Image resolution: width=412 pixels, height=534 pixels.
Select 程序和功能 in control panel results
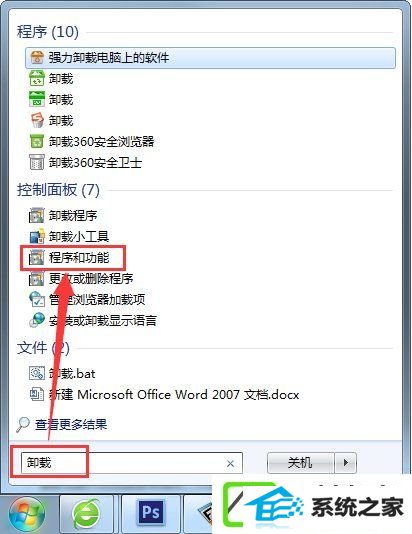coord(69,257)
